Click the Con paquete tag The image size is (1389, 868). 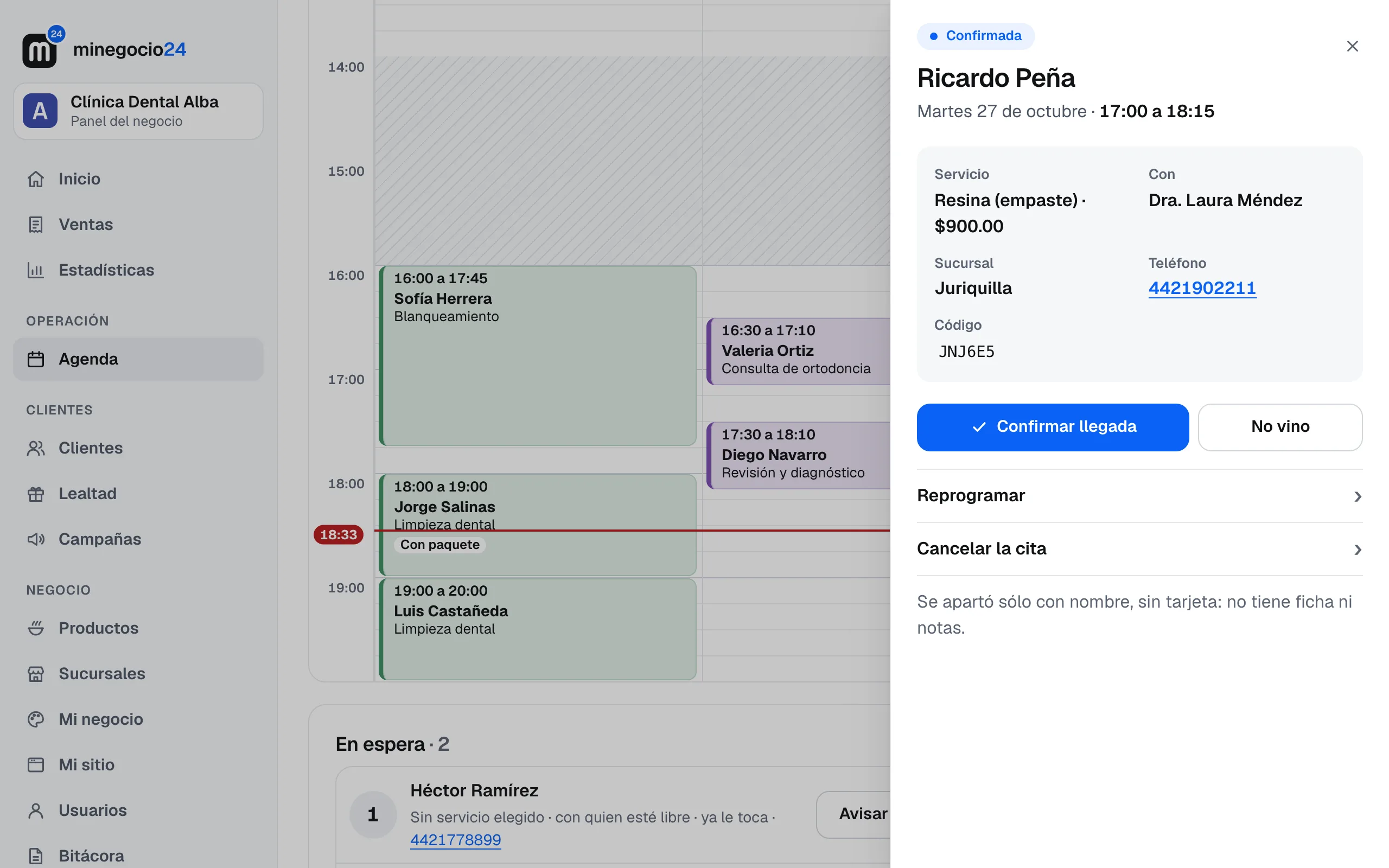439,545
